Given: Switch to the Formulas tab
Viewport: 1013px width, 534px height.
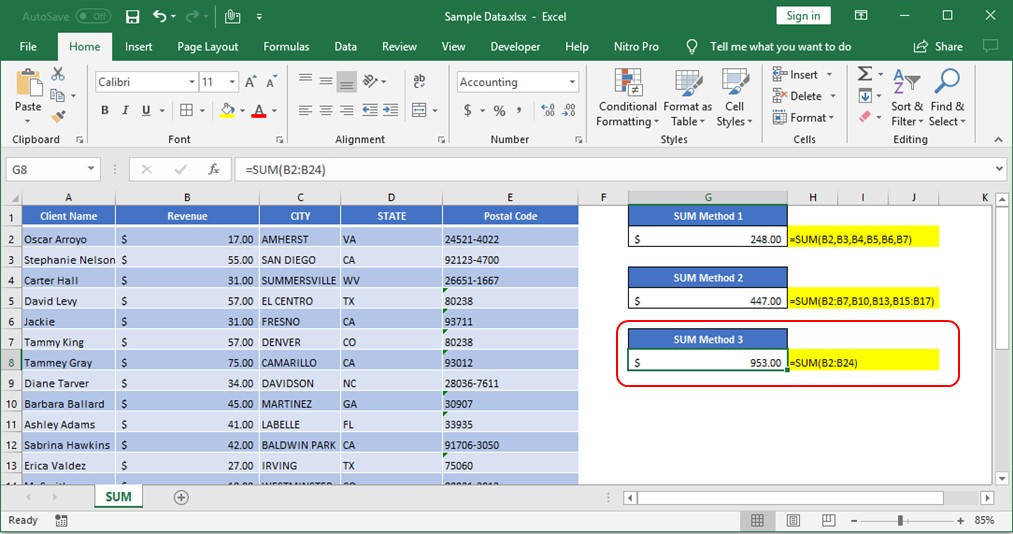Looking at the screenshot, I should [286, 46].
